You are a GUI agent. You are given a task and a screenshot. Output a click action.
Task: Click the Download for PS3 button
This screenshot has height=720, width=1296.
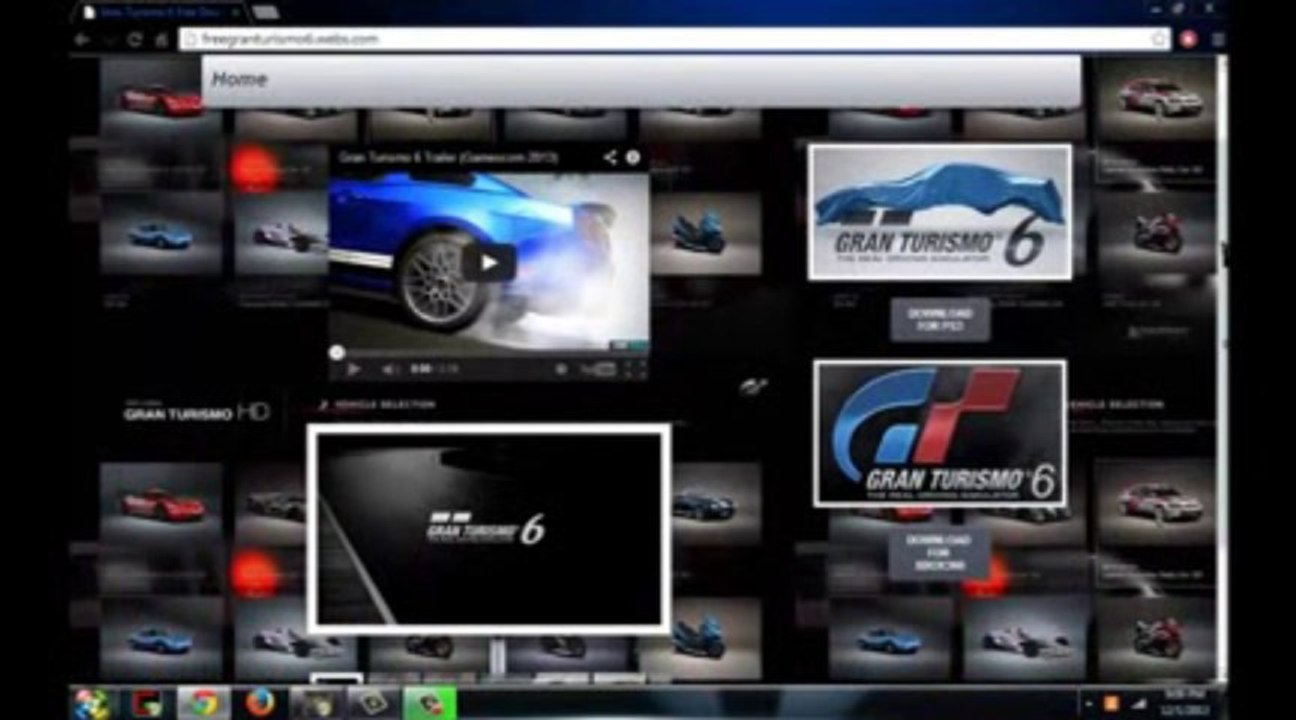pos(940,319)
